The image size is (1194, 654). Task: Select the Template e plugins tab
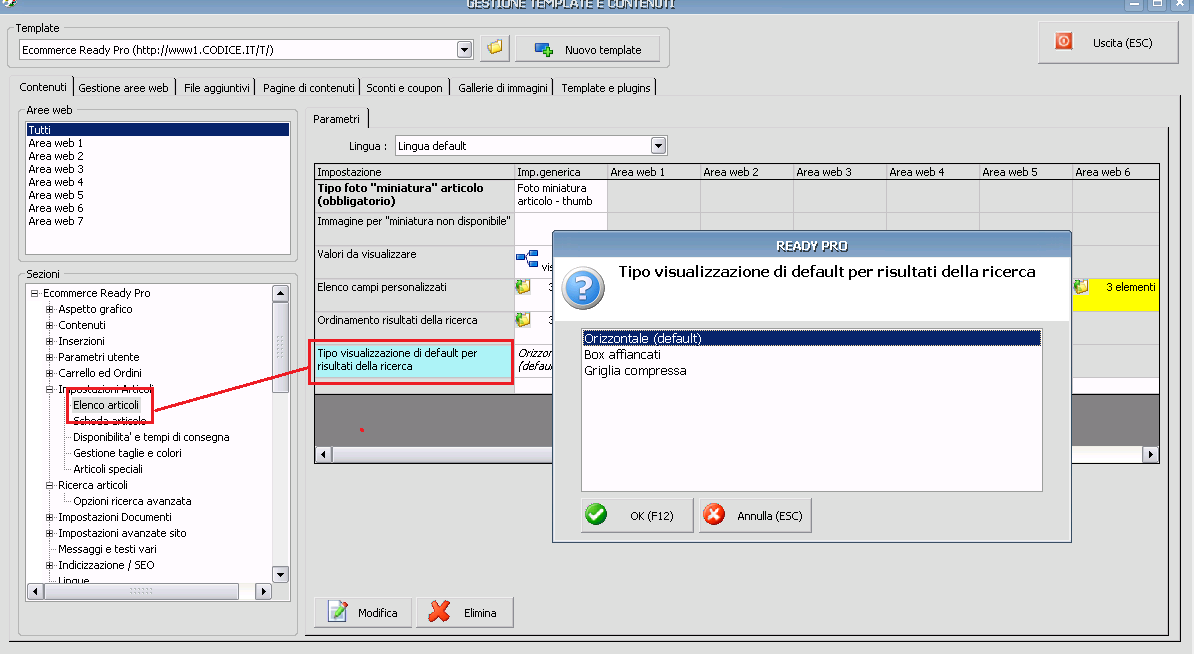tap(606, 88)
